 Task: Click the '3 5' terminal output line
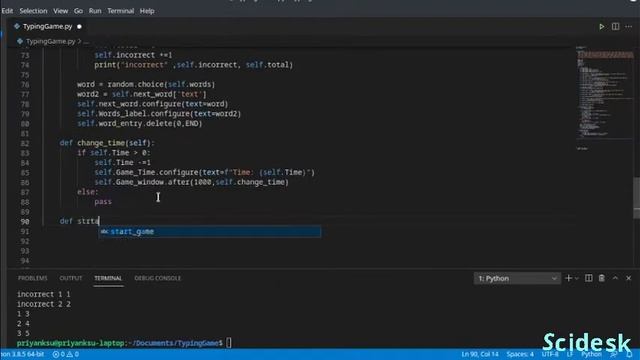[23, 333]
